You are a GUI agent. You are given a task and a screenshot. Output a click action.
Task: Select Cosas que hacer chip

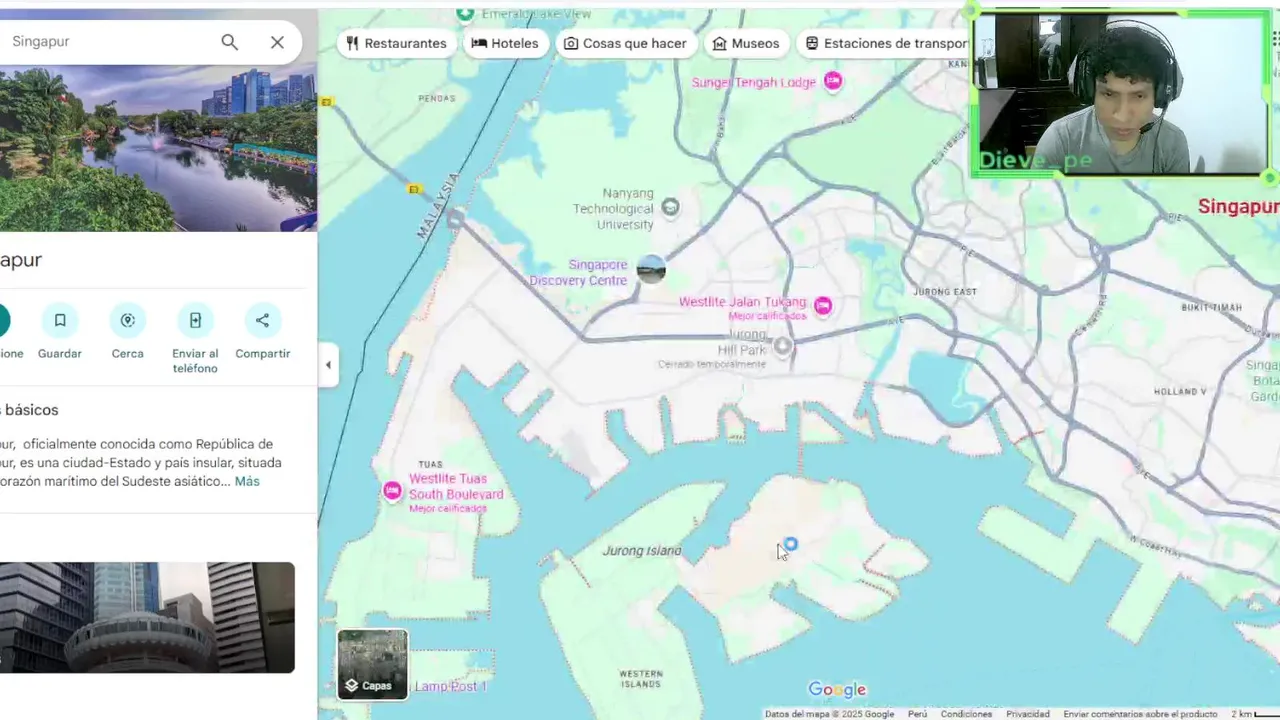[x=625, y=43]
